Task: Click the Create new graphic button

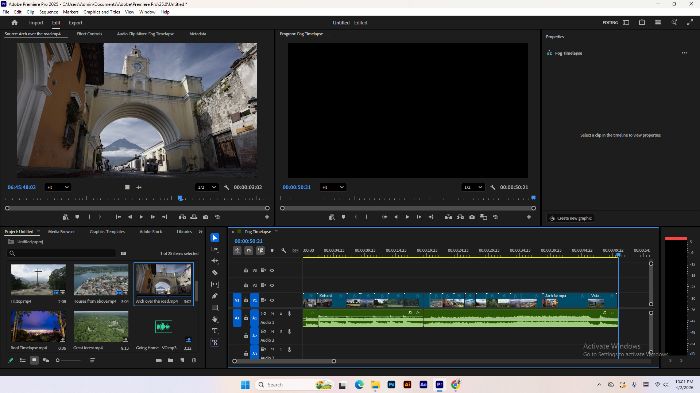Action: click(x=571, y=218)
